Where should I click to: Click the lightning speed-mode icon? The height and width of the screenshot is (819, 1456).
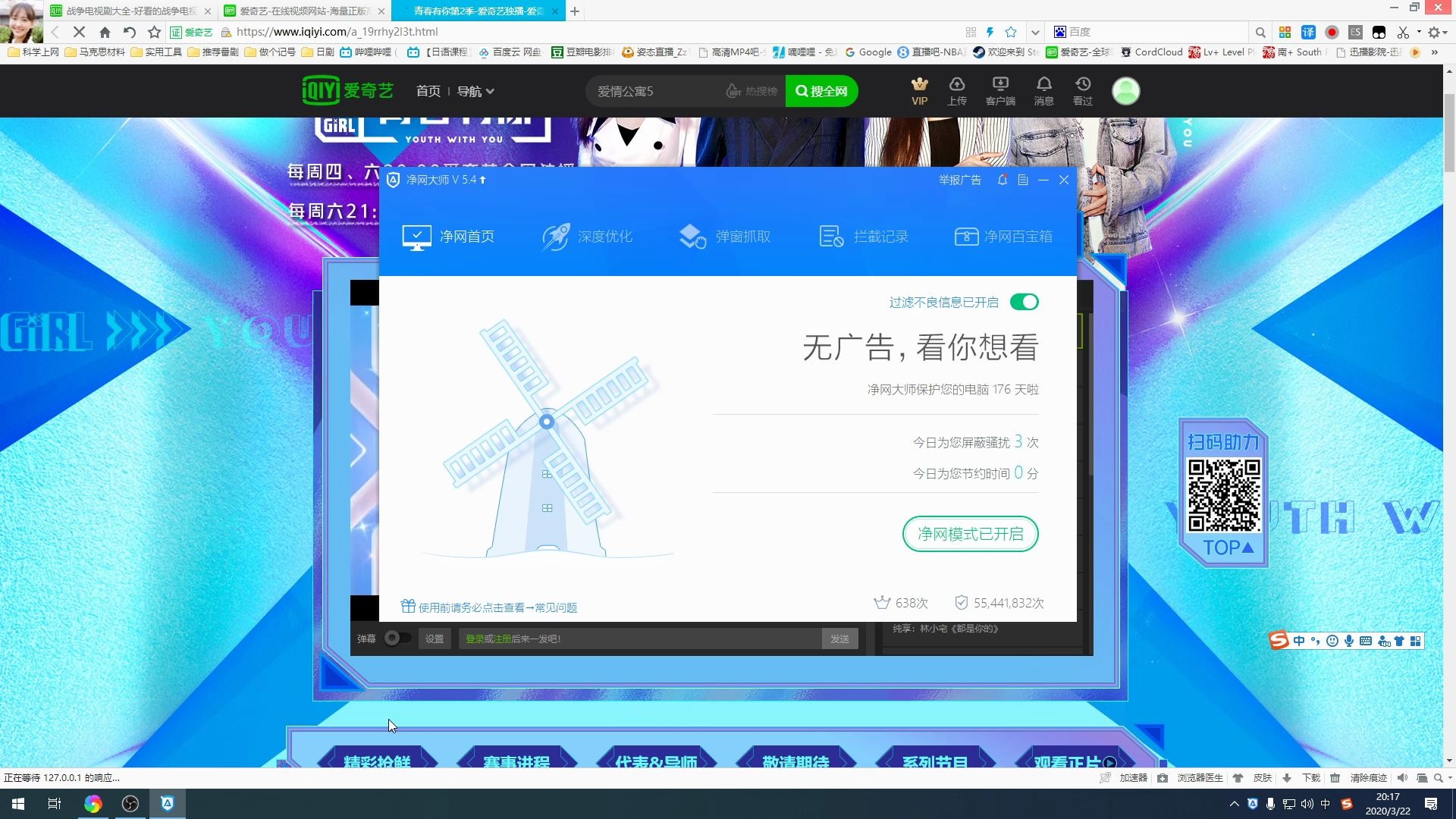[990, 32]
